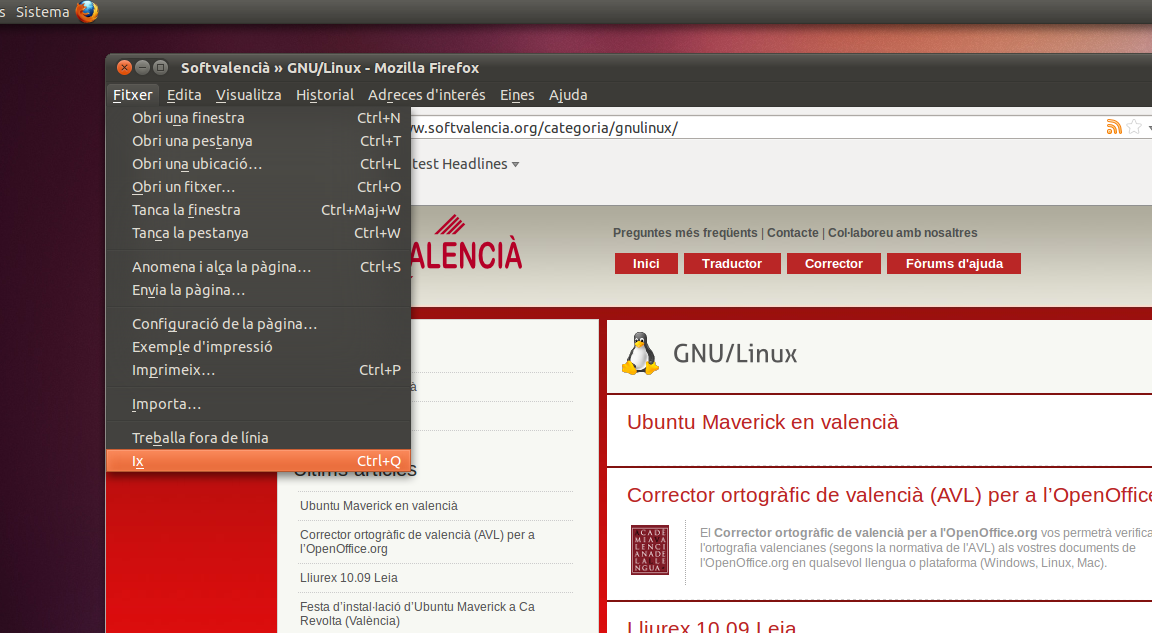Image resolution: width=1152 pixels, height=633 pixels.
Task: Open the 'Corrector ortogràfic de valencià' main heading
Action: click(889, 495)
